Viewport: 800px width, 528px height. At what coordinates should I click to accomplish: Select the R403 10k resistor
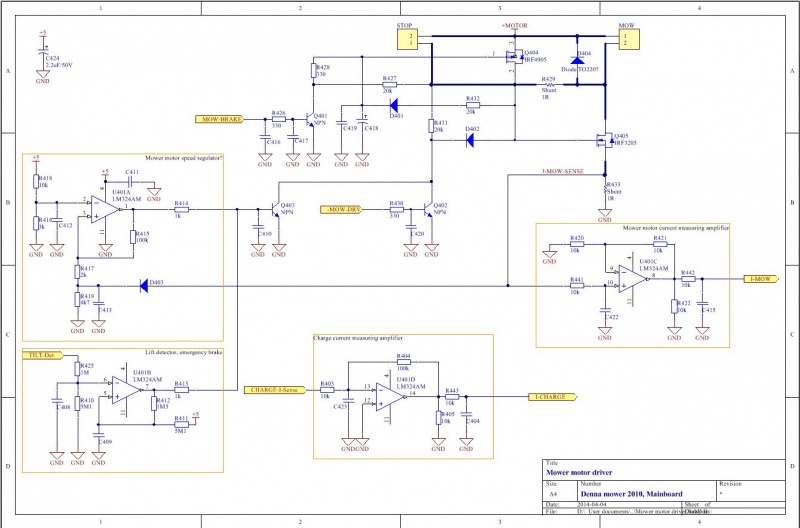327,390
